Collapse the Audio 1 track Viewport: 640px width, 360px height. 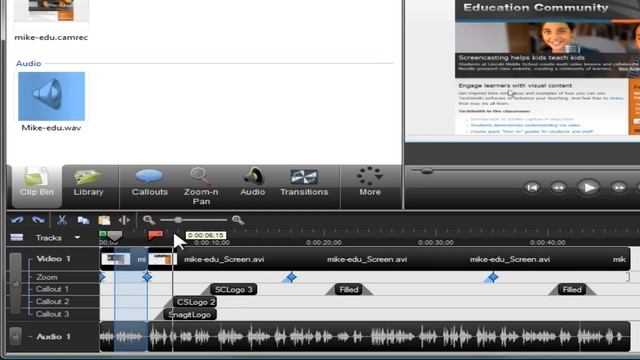pyautogui.click(x=30, y=337)
